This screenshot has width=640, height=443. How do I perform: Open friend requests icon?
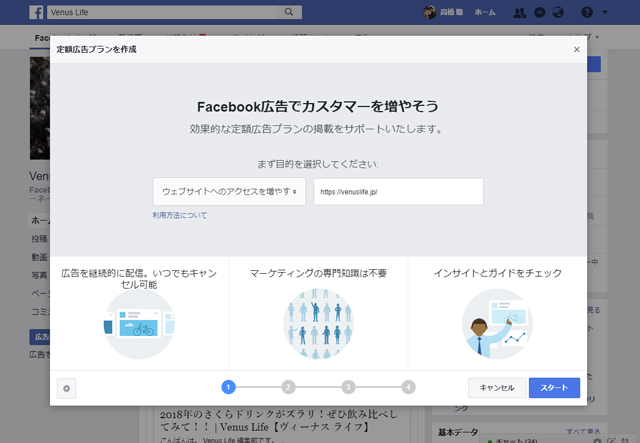pos(520,13)
